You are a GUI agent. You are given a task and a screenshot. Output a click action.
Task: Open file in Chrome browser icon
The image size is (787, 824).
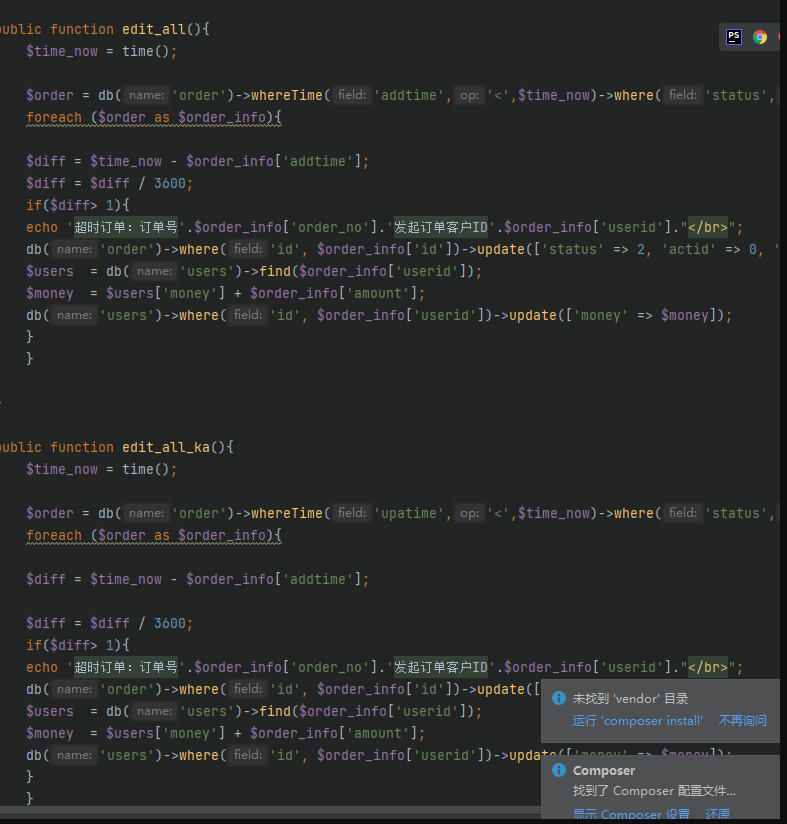pyautogui.click(x=760, y=37)
